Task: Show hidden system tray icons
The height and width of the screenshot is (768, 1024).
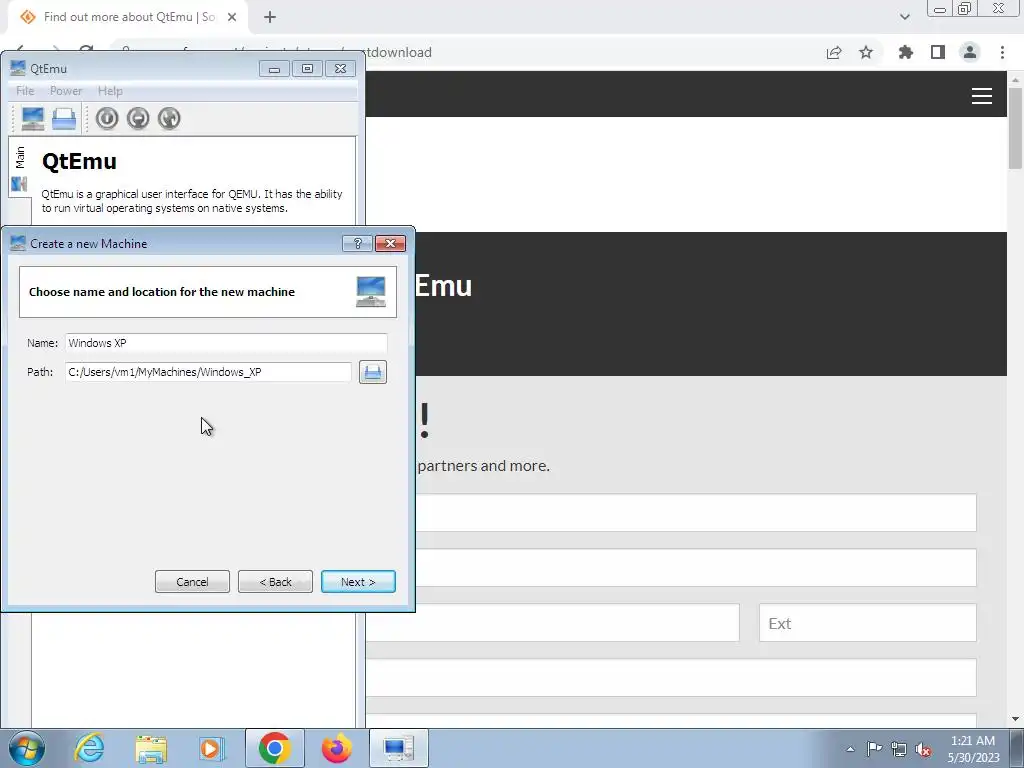Action: pyautogui.click(x=850, y=749)
